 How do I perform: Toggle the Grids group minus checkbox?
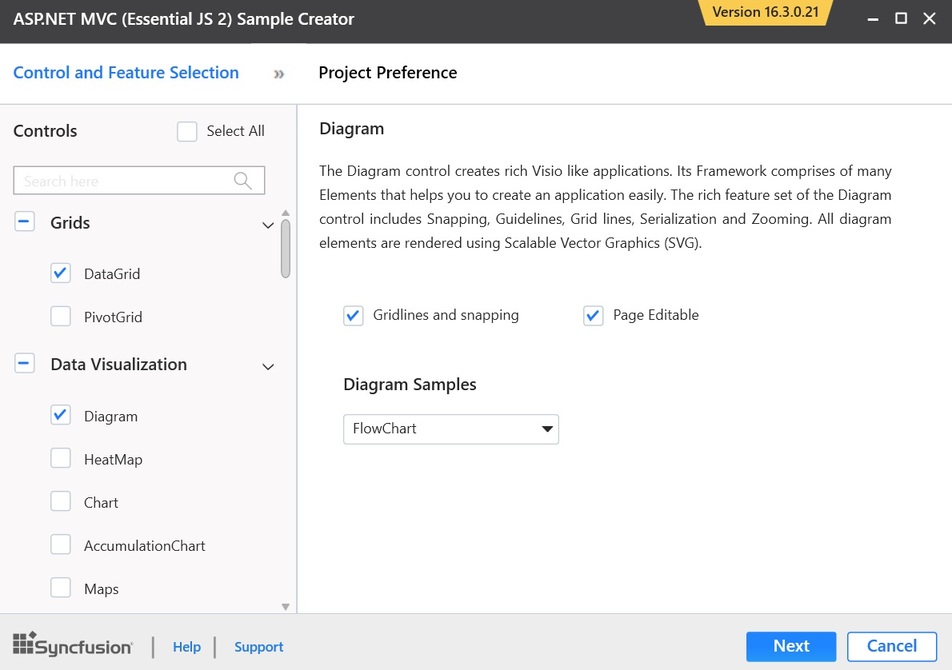(x=24, y=223)
